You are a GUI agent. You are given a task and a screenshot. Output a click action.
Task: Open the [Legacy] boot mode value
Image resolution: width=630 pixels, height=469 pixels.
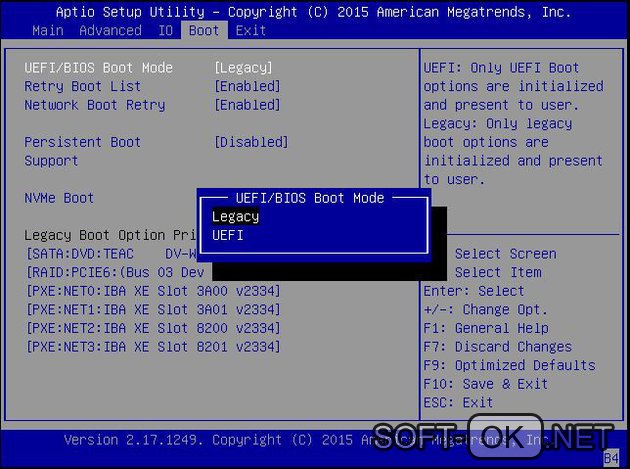tap(243, 68)
